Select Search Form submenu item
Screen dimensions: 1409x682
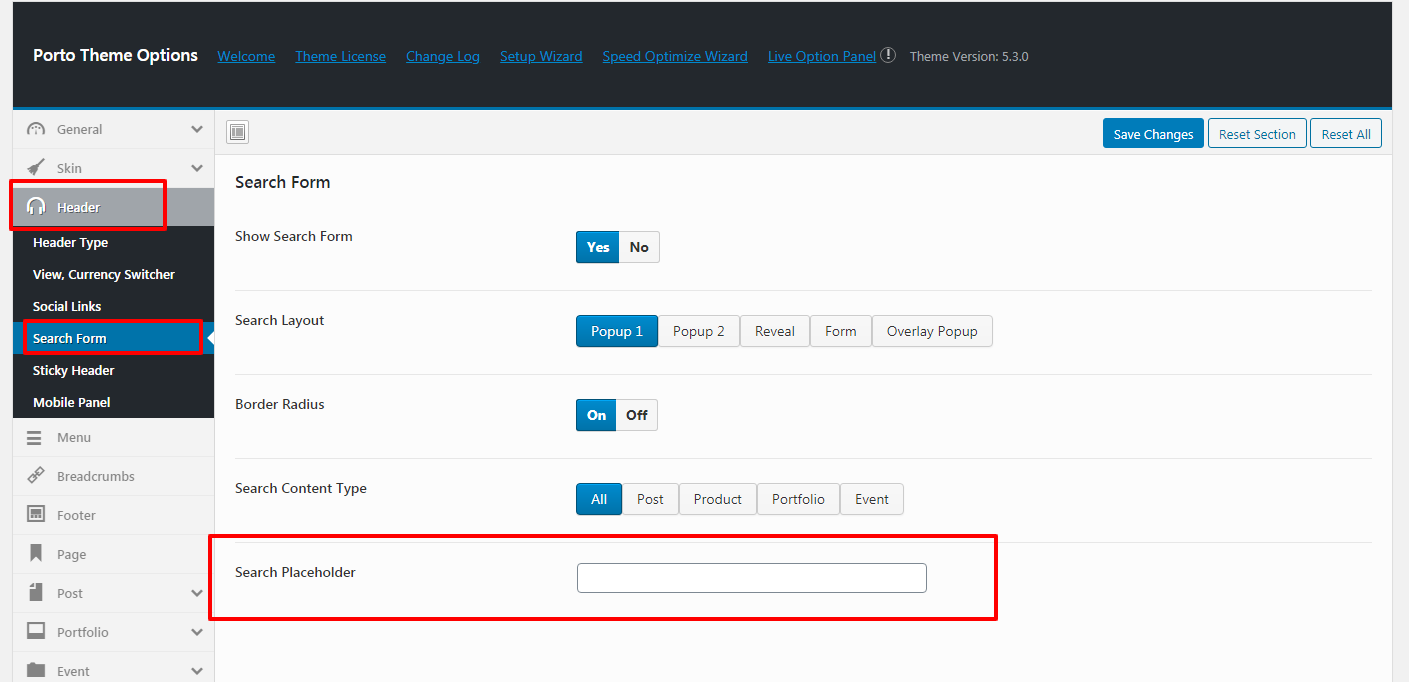point(70,338)
